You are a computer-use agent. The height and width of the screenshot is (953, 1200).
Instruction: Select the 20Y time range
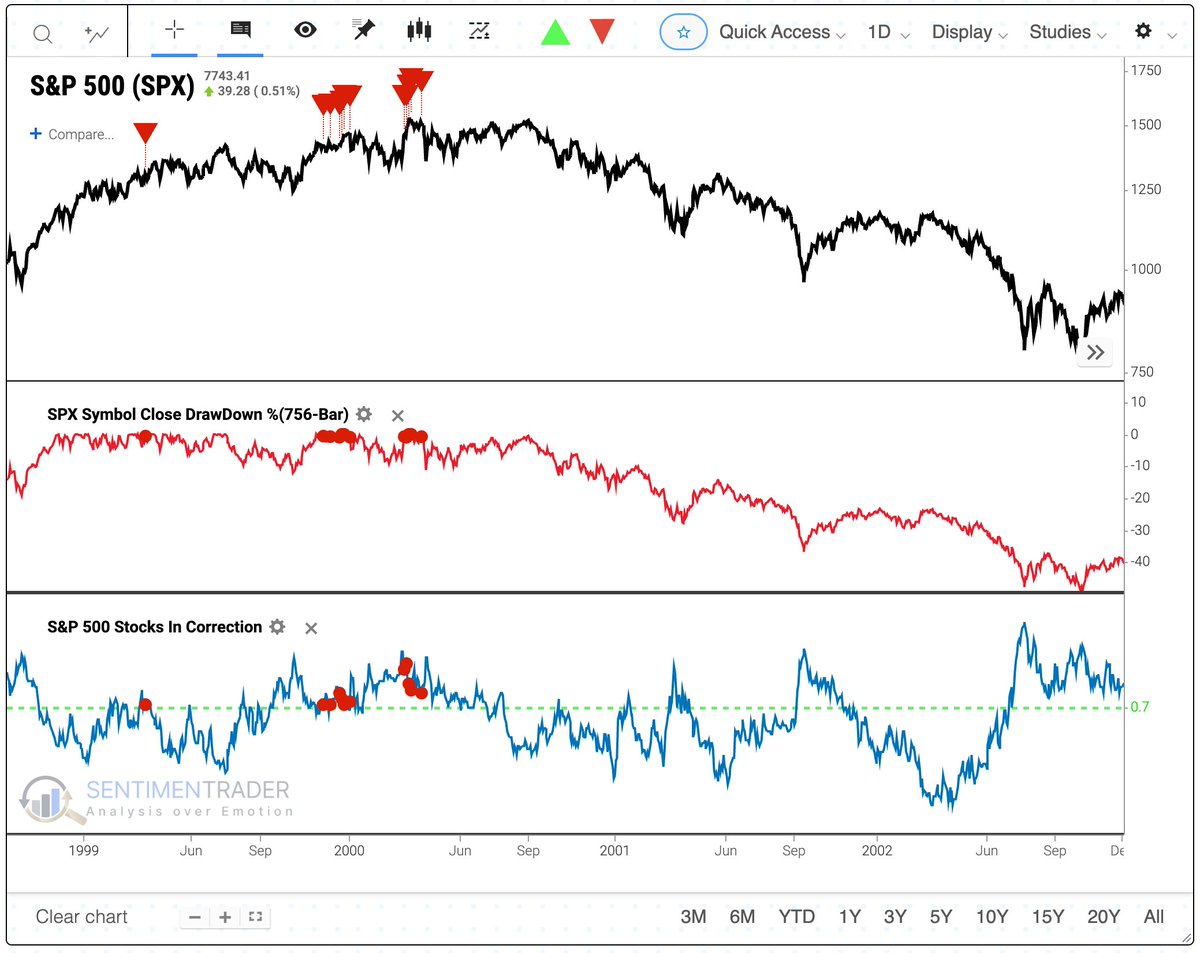[1104, 916]
